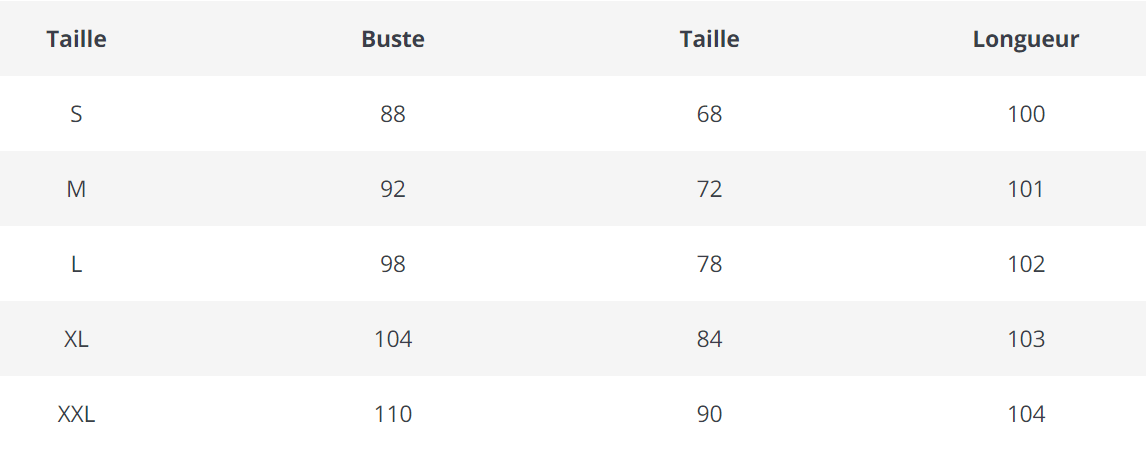Click length value 102 in L row

point(1026,264)
